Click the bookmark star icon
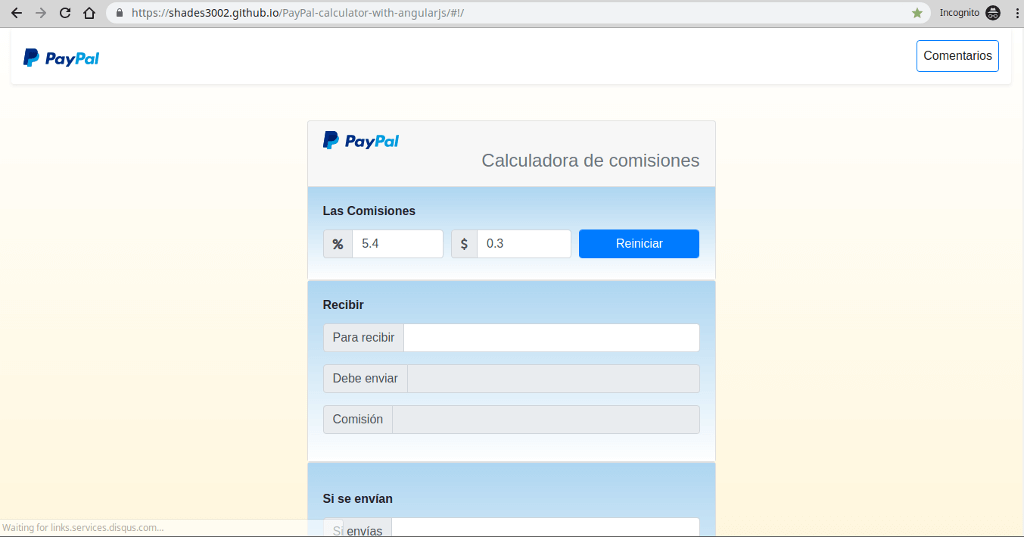 coord(917,13)
